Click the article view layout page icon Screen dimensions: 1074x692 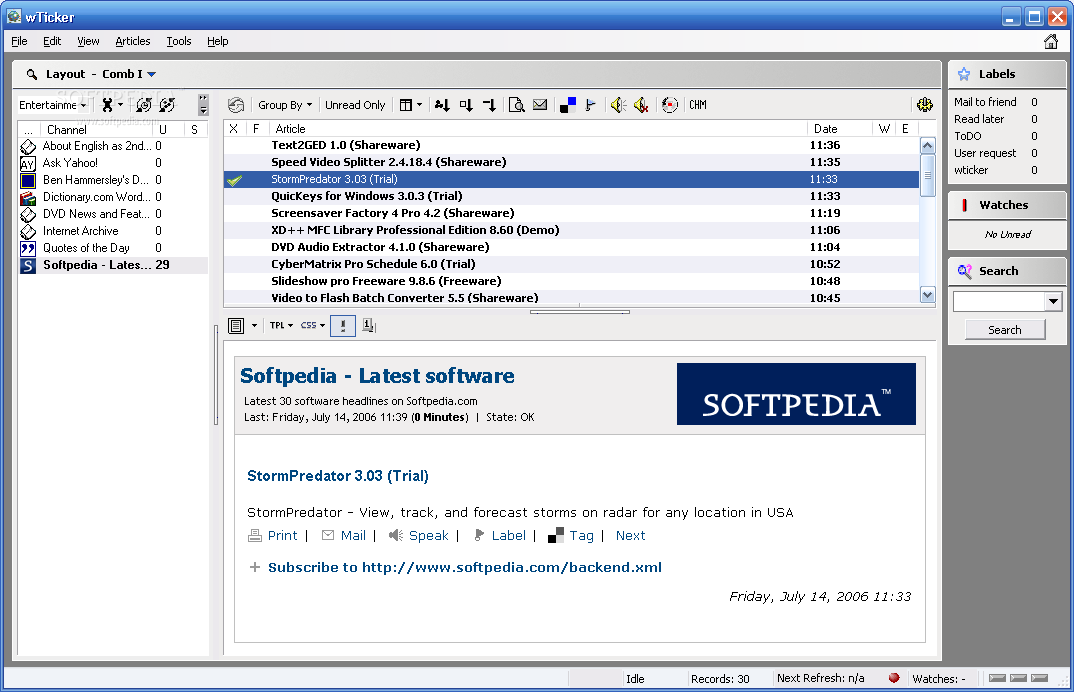coord(236,325)
